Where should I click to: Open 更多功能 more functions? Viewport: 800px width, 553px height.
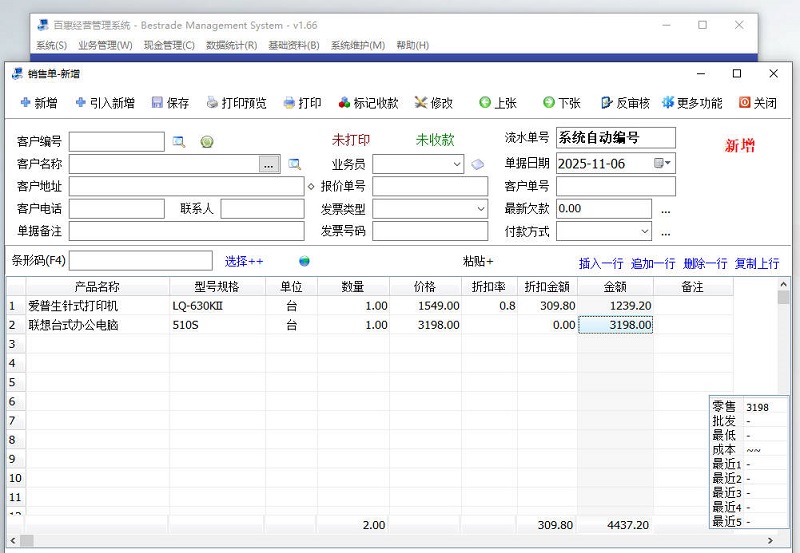[692, 103]
